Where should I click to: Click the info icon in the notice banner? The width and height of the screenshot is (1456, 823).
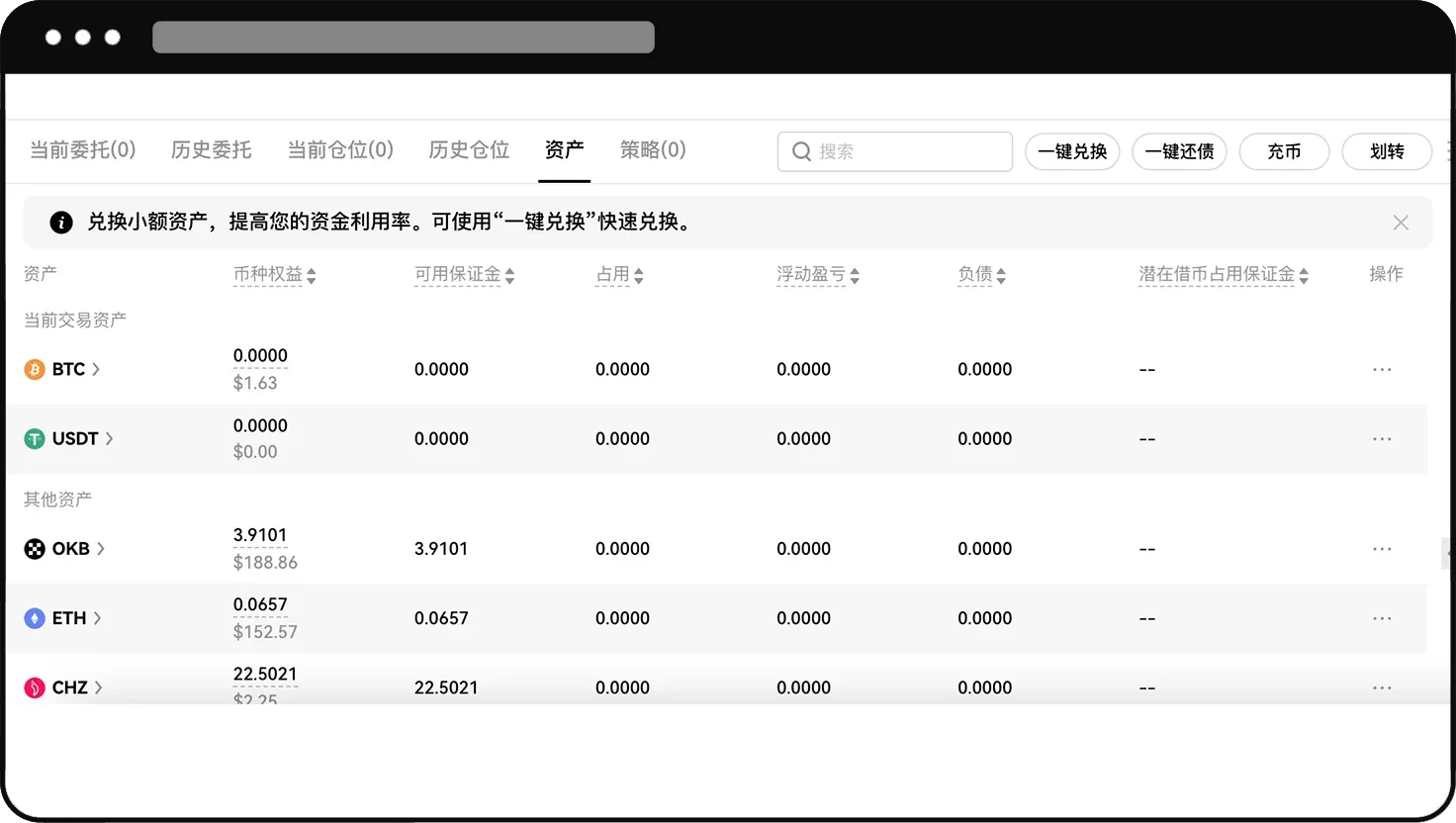[x=61, y=223]
